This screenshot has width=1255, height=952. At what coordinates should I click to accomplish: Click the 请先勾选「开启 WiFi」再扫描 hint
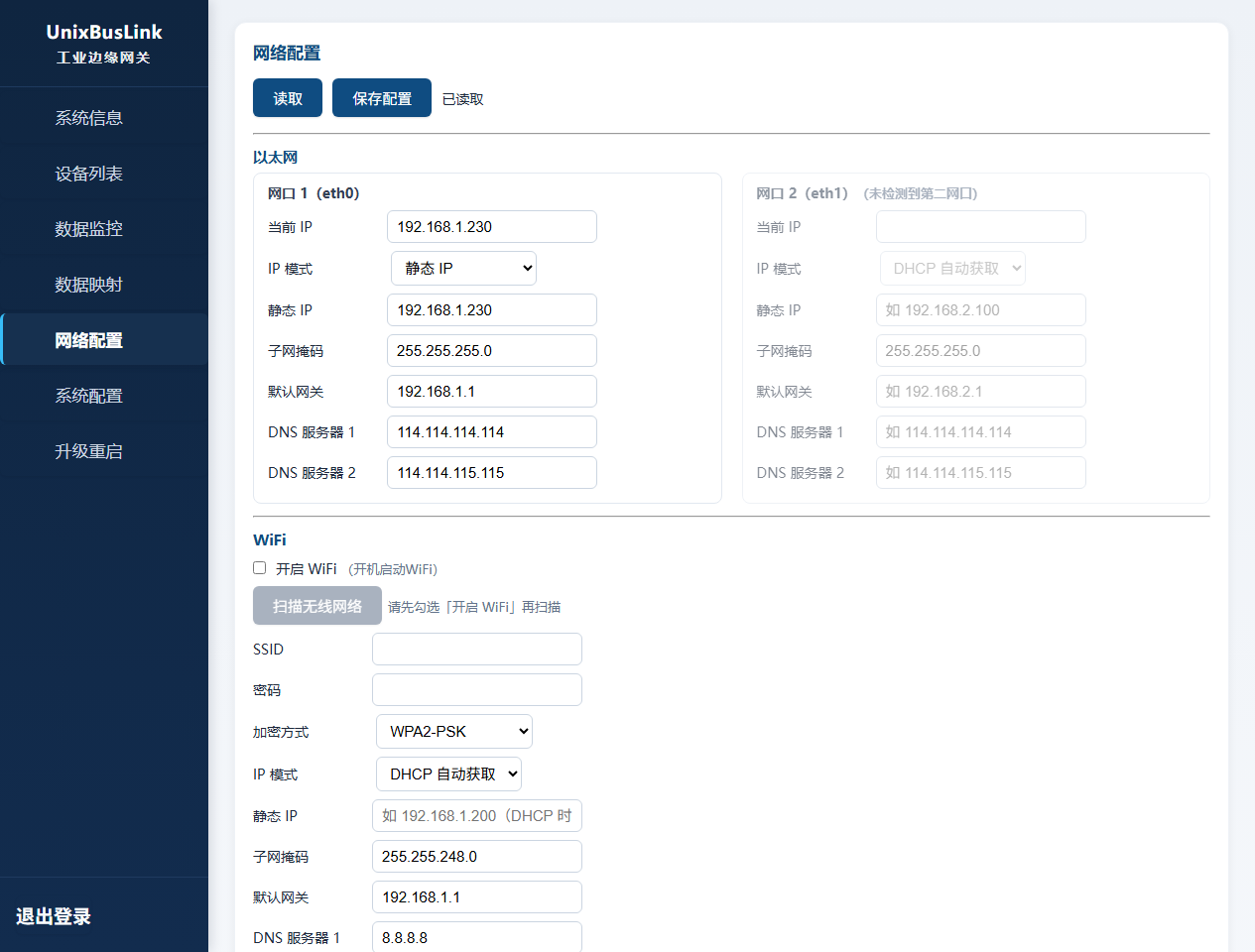474,607
